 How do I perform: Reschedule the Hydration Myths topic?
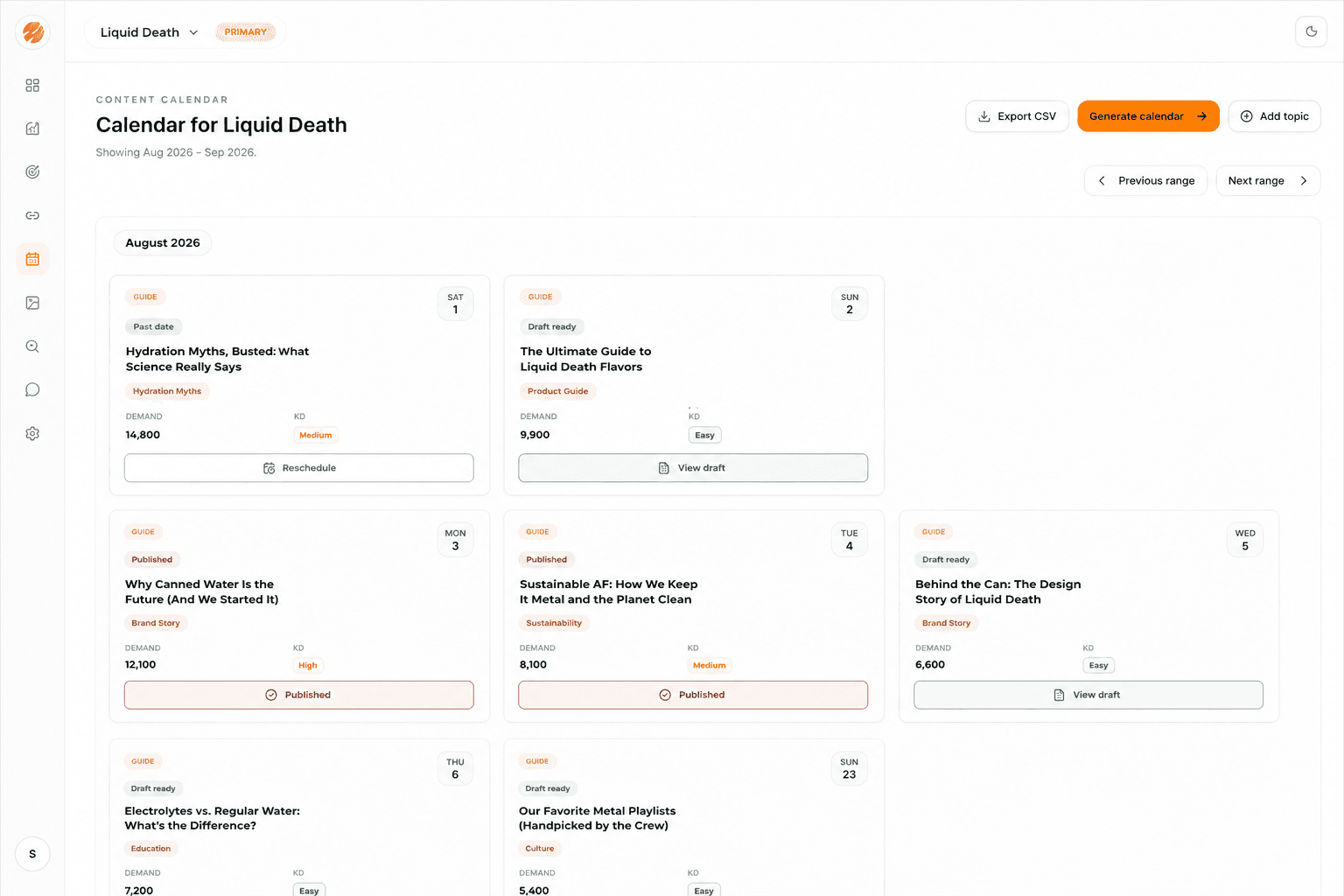(299, 468)
